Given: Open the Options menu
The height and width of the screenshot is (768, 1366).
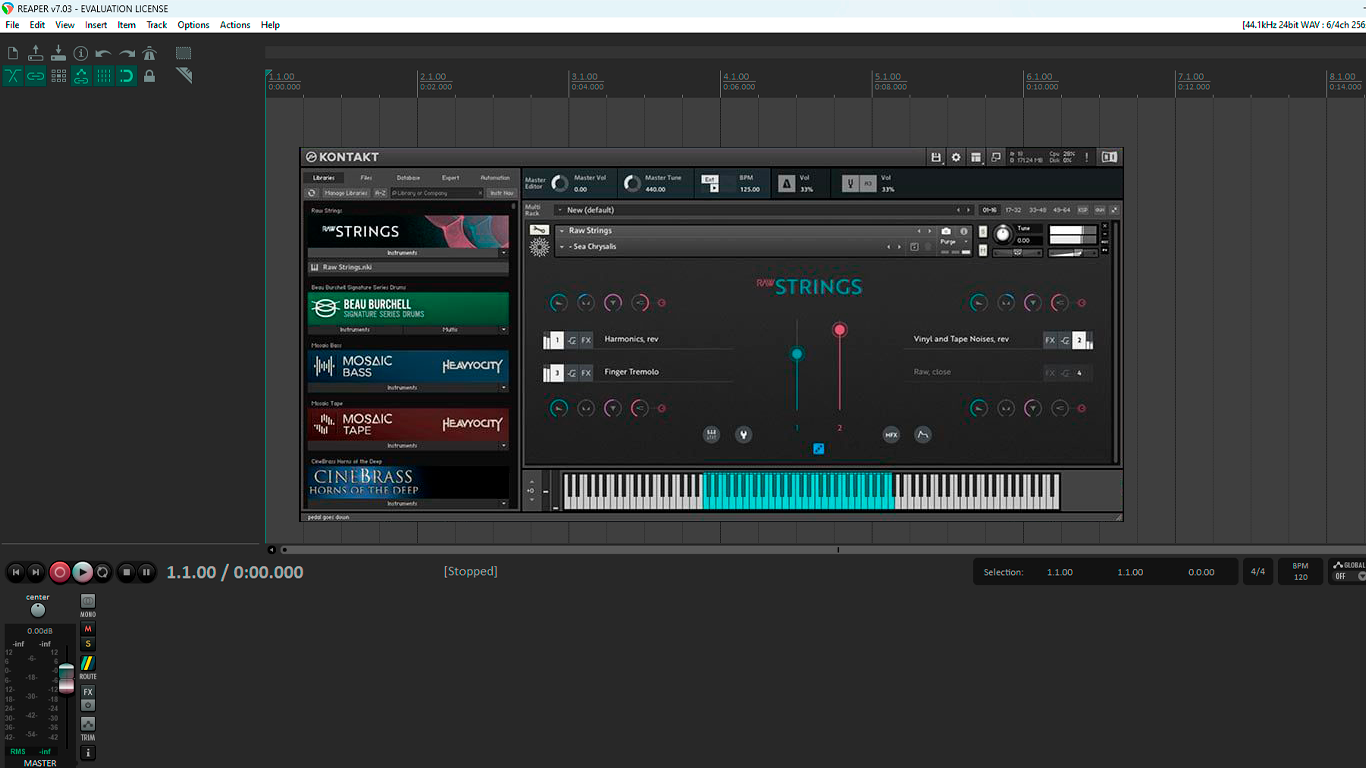Looking at the screenshot, I should pyautogui.click(x=193, y=25).
